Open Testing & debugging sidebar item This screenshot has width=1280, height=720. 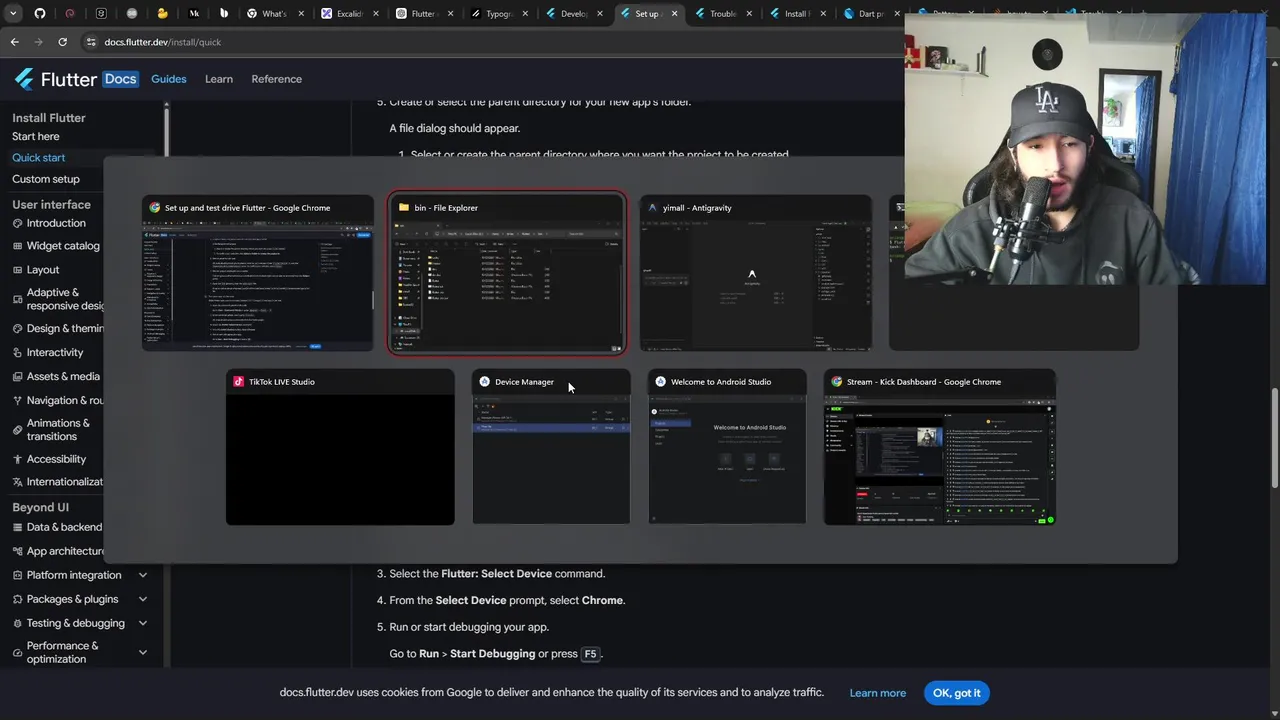coord(76,623)
